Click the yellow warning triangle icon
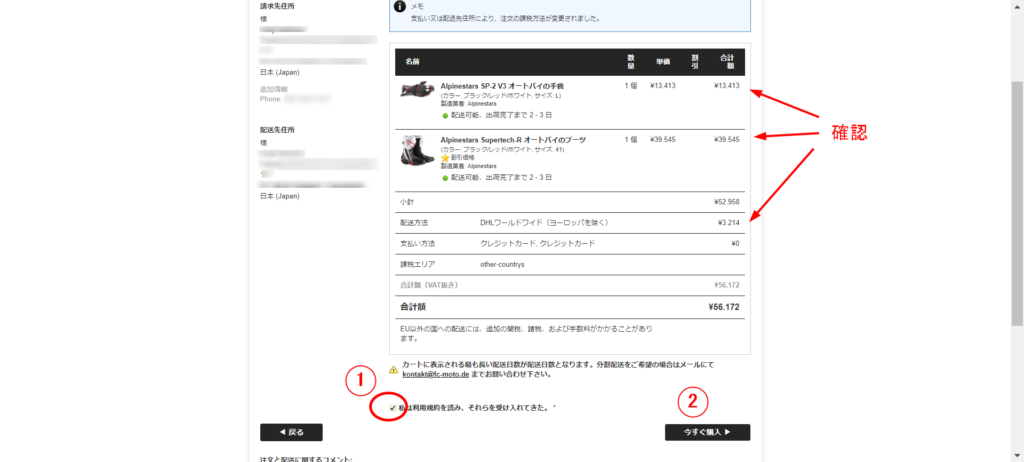 tap(393, 370)
